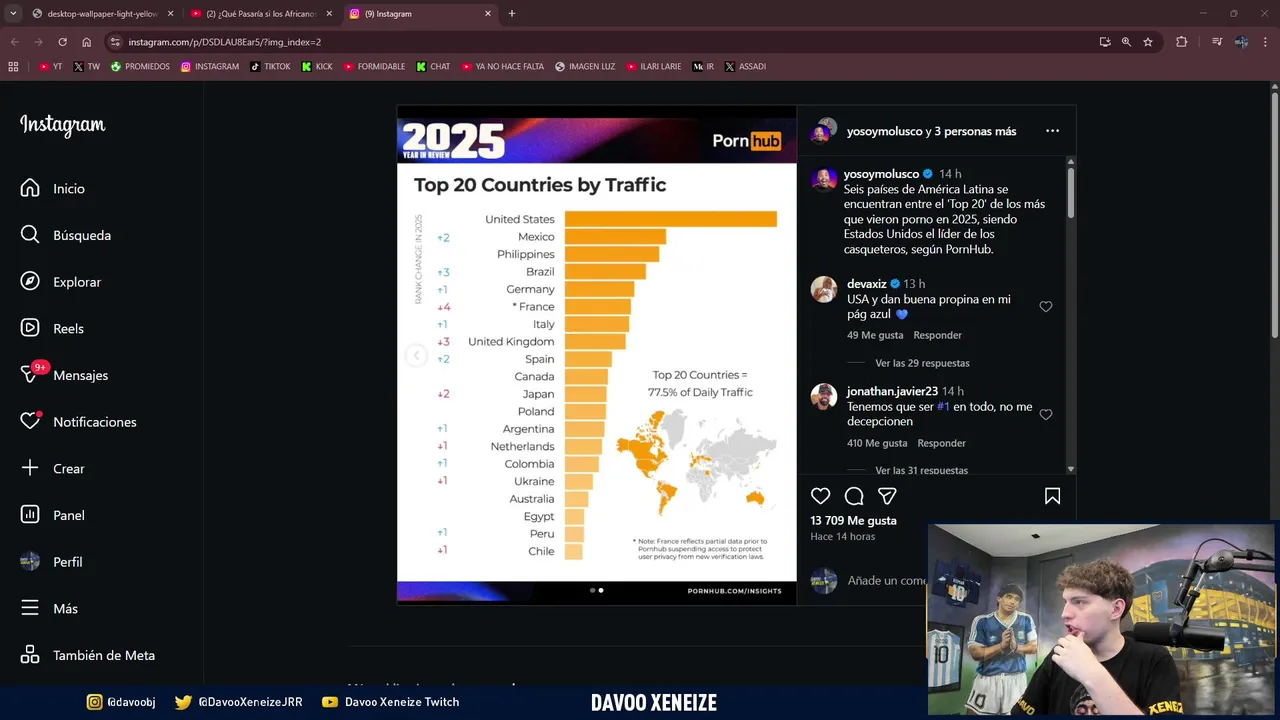
Task: Click 49 Me gusta on devaxiz comment
Action: coord(875,335)
